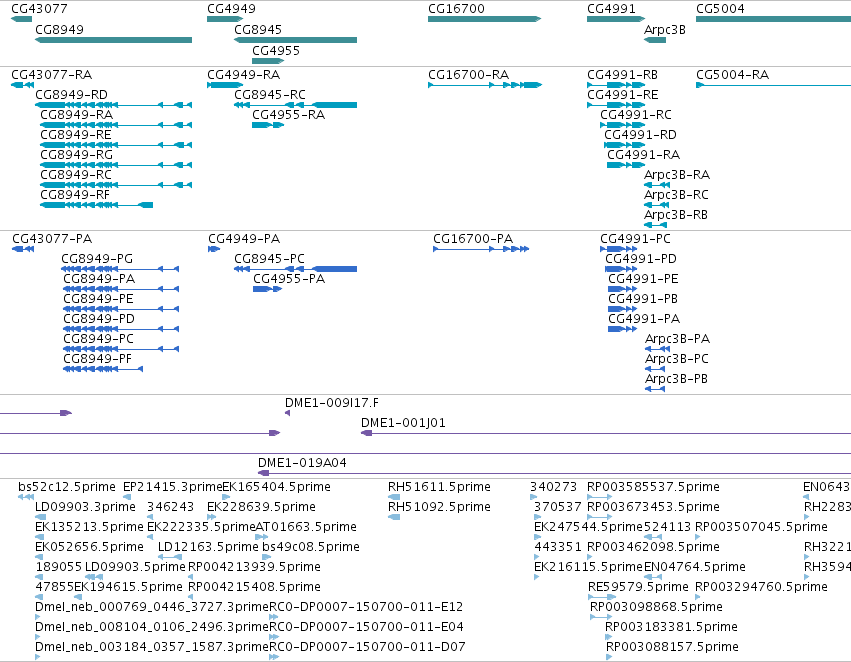Click the CG4991 gene label
This screenshot has width=851, height=662.
coord(611,9)
